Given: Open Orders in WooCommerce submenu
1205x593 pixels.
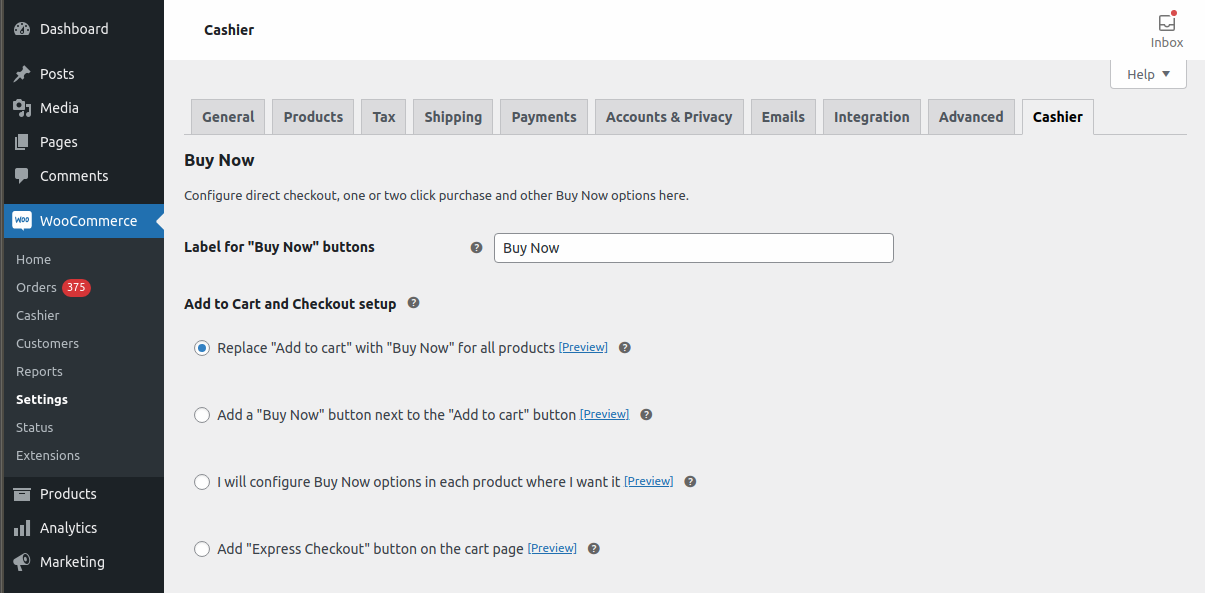Looking at the screenshot, I should (x=36, y=288).
